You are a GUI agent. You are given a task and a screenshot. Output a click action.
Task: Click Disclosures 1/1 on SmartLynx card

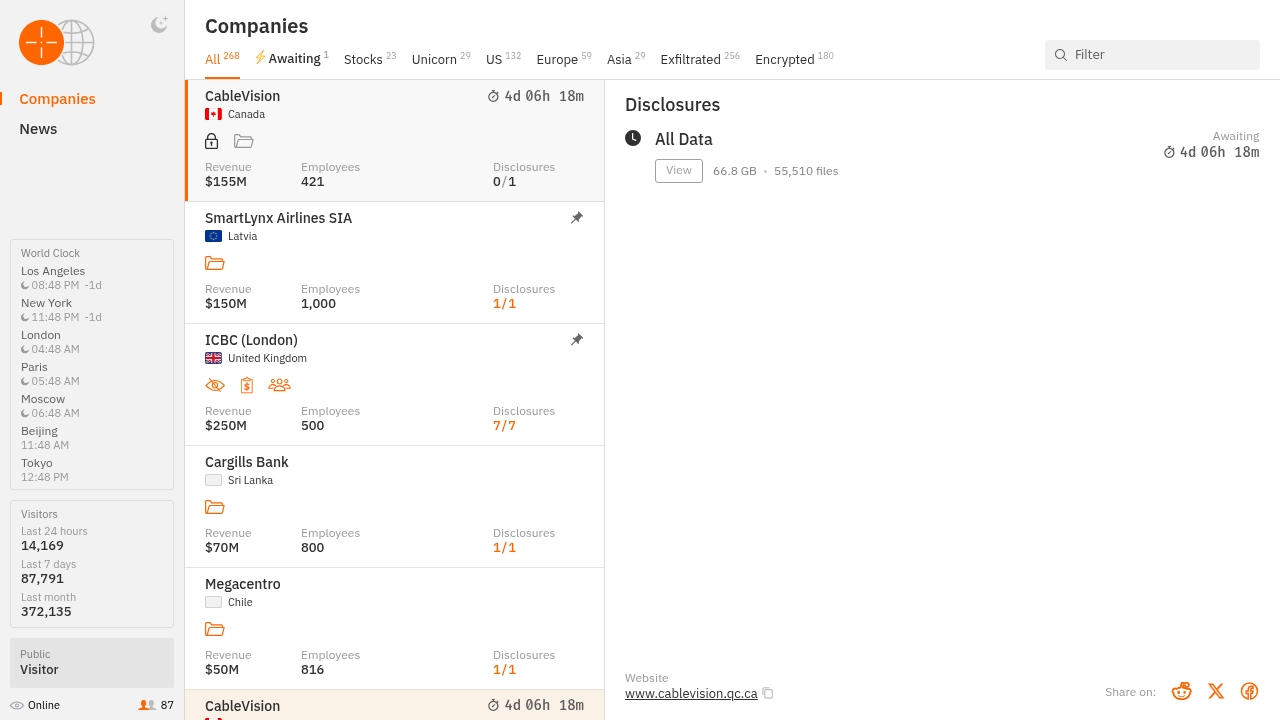pyautogui.click(x=505, y=304)
